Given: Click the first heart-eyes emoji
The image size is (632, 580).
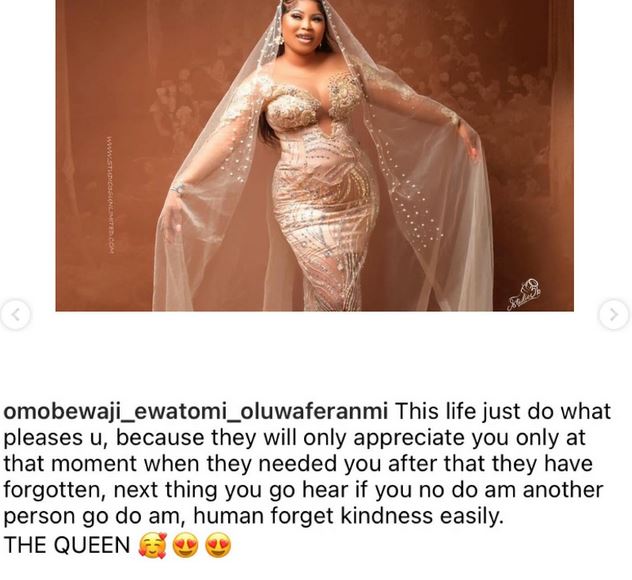Looking at the screenshot, I should click(x=185, y=546).
